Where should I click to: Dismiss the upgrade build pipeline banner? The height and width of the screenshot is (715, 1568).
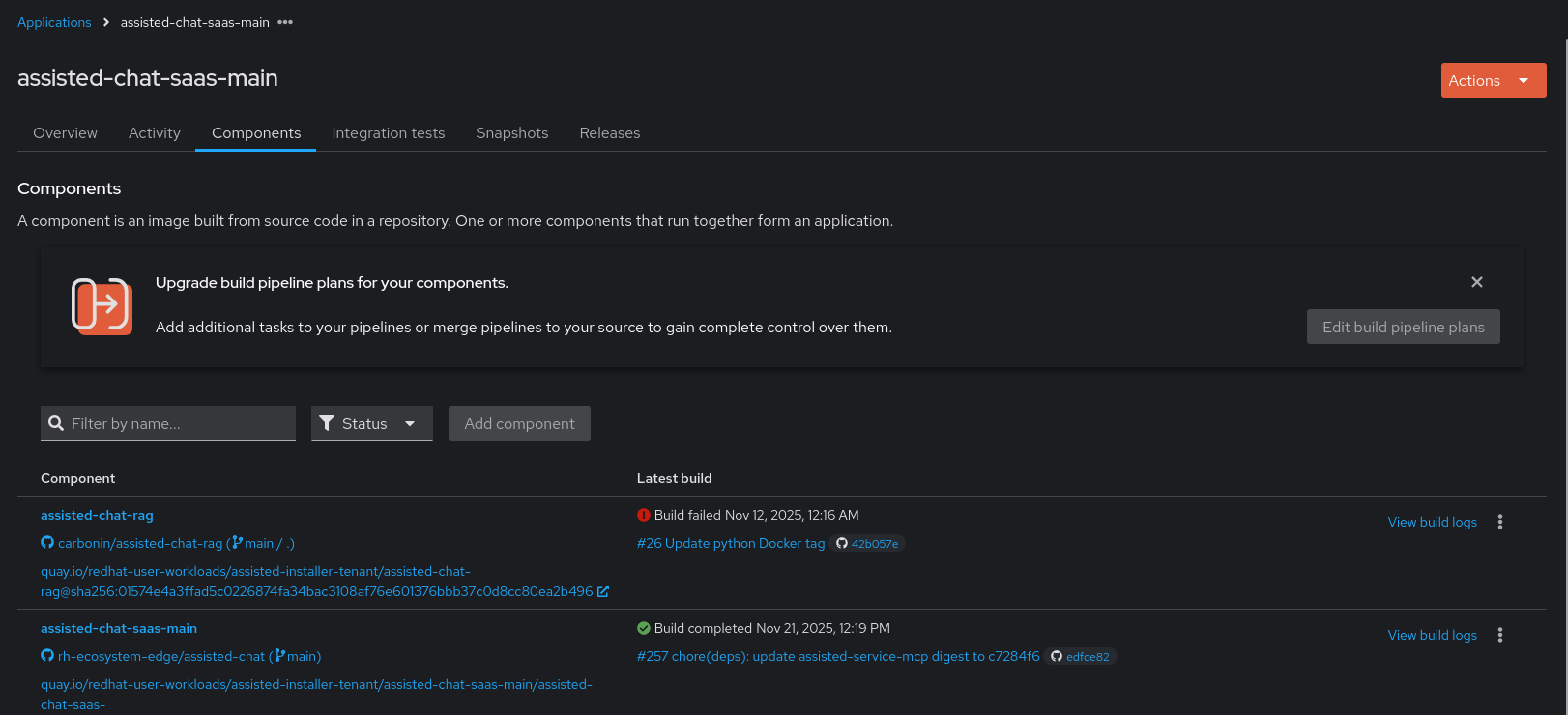pyautogui.click(x=1476, y=282)
